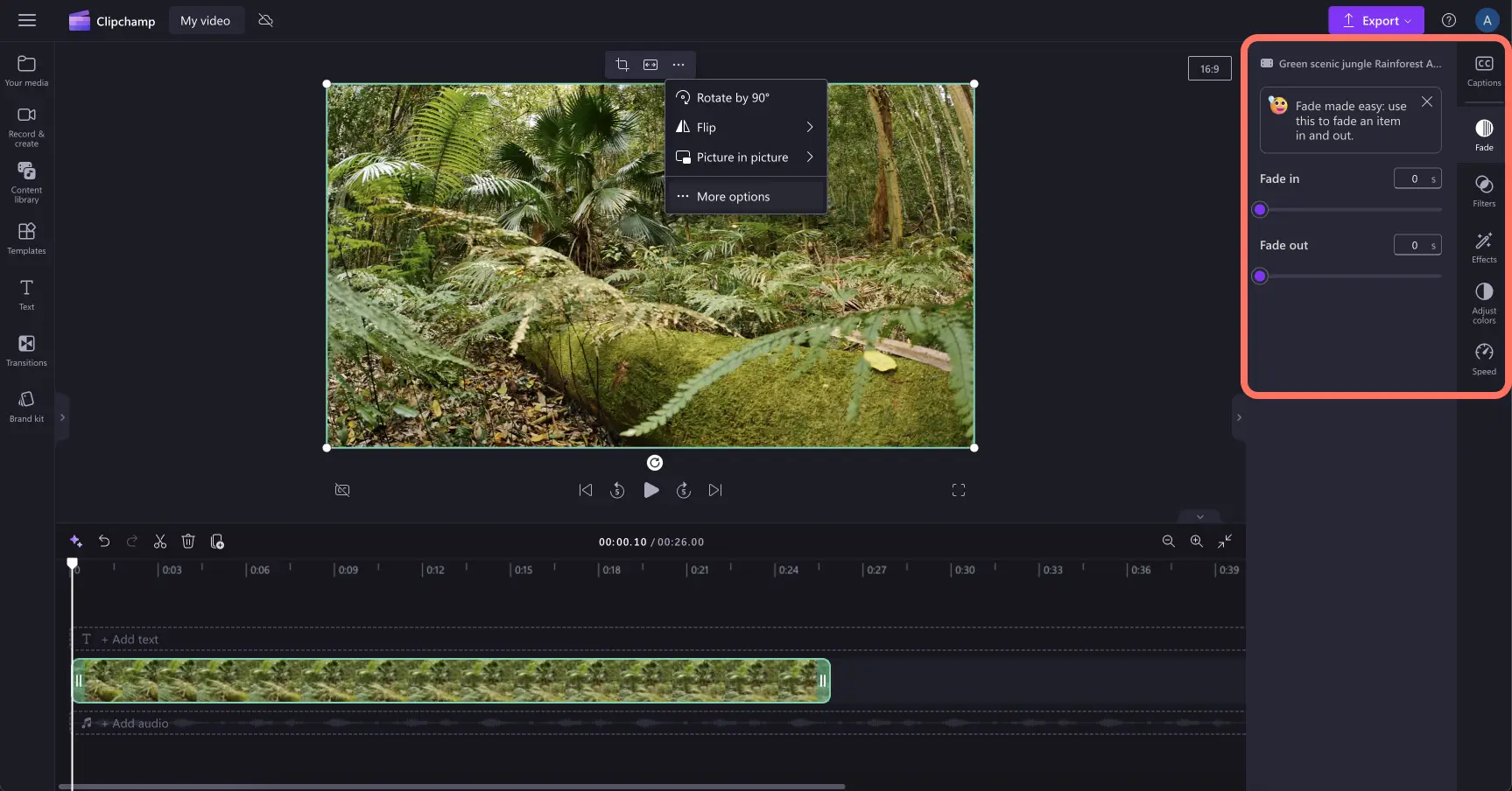
Task: Open the Content library
Action: (x=26, y=182)
